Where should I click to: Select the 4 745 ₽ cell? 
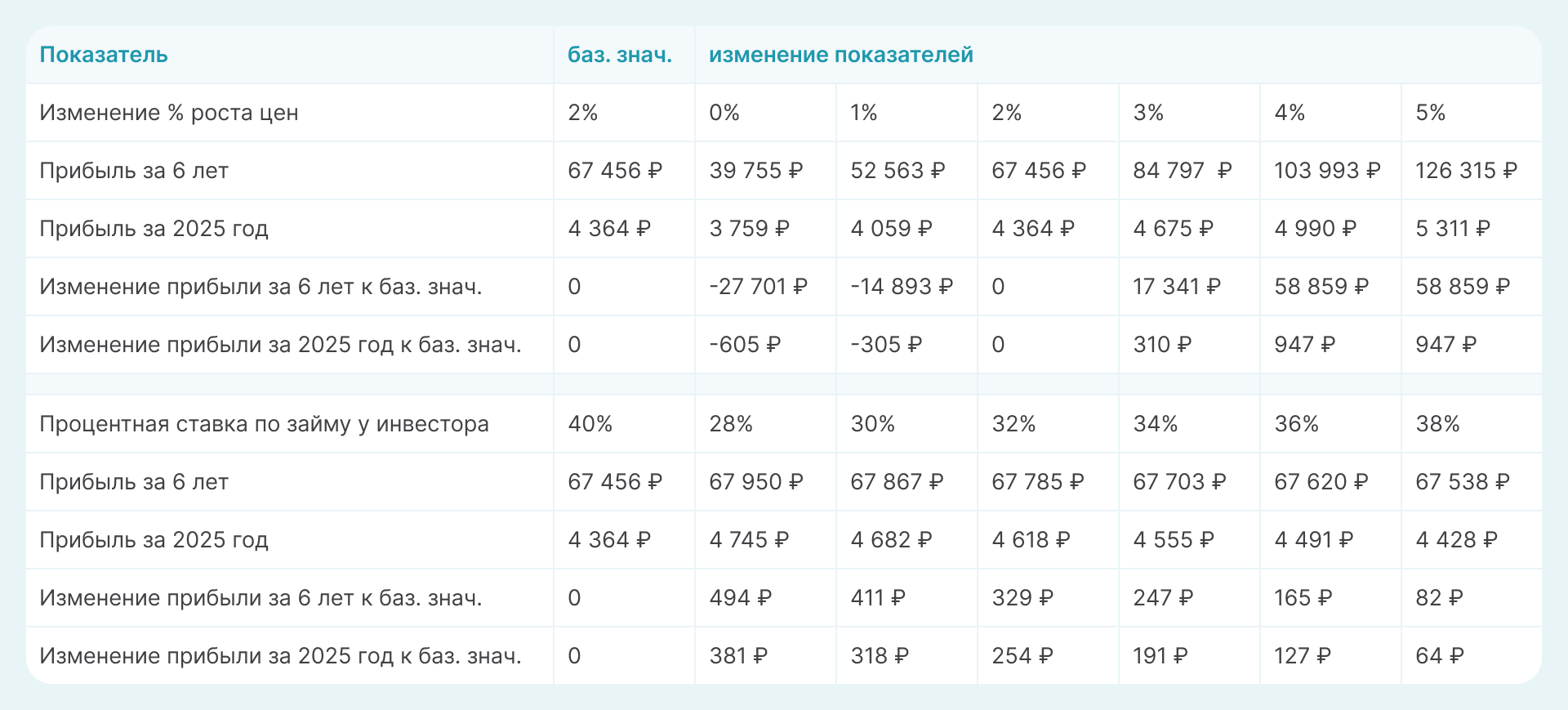749,540
